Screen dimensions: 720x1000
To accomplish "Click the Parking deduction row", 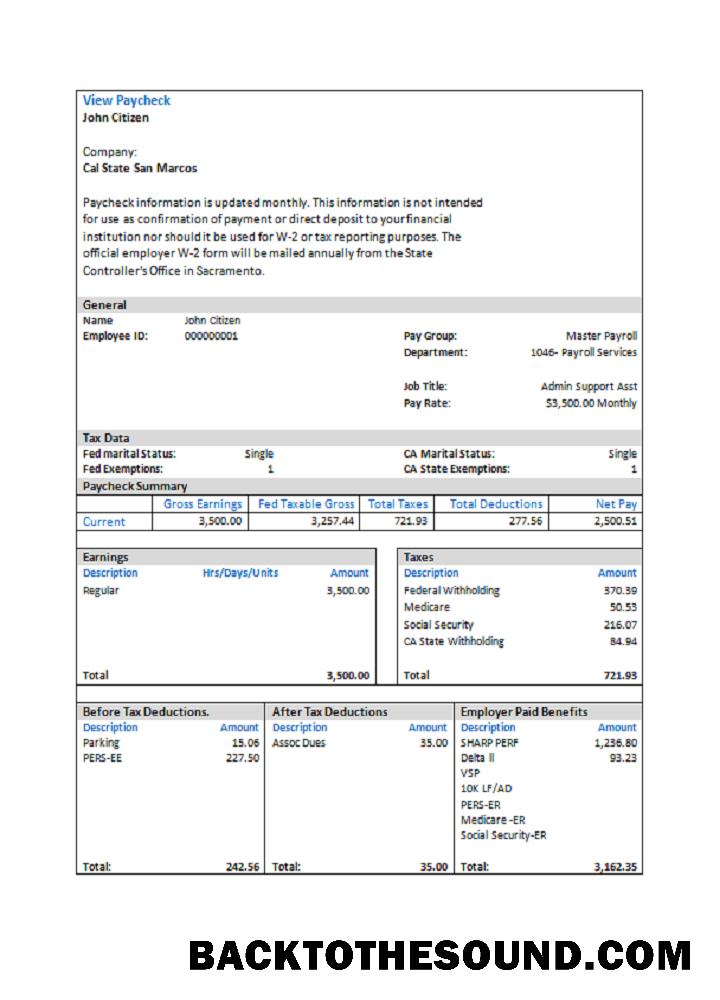I will [170, 743].
